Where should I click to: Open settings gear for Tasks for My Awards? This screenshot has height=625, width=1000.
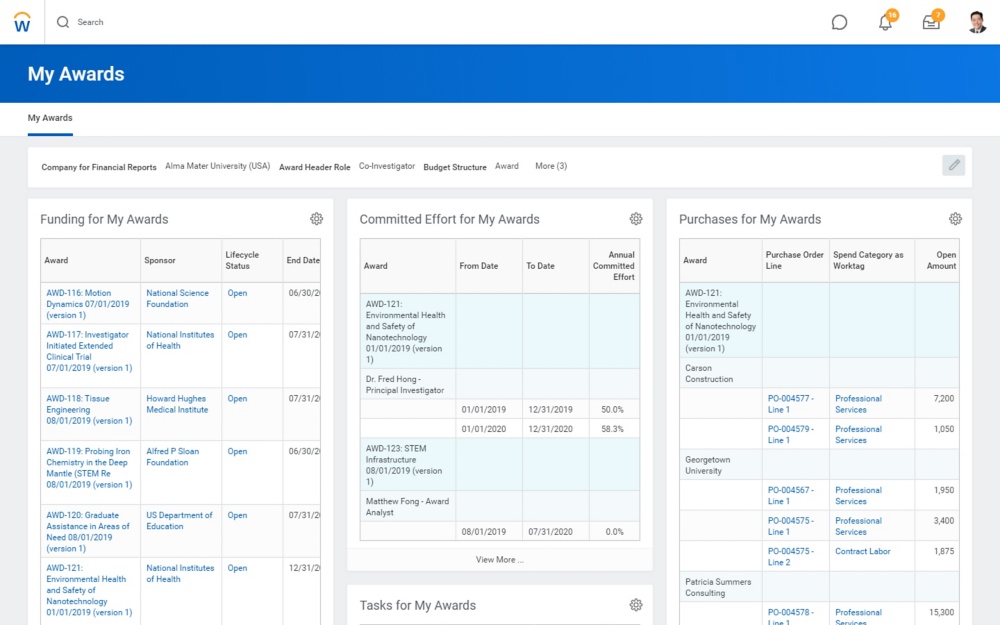(x=635, y=605)
